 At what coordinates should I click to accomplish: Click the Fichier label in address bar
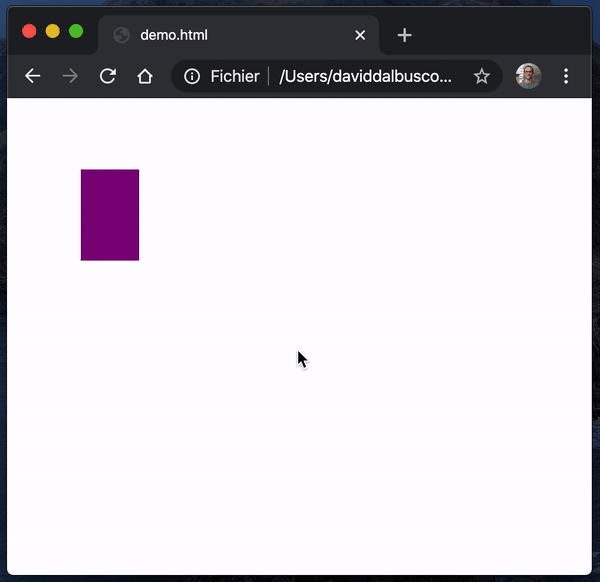pos(235,76)
